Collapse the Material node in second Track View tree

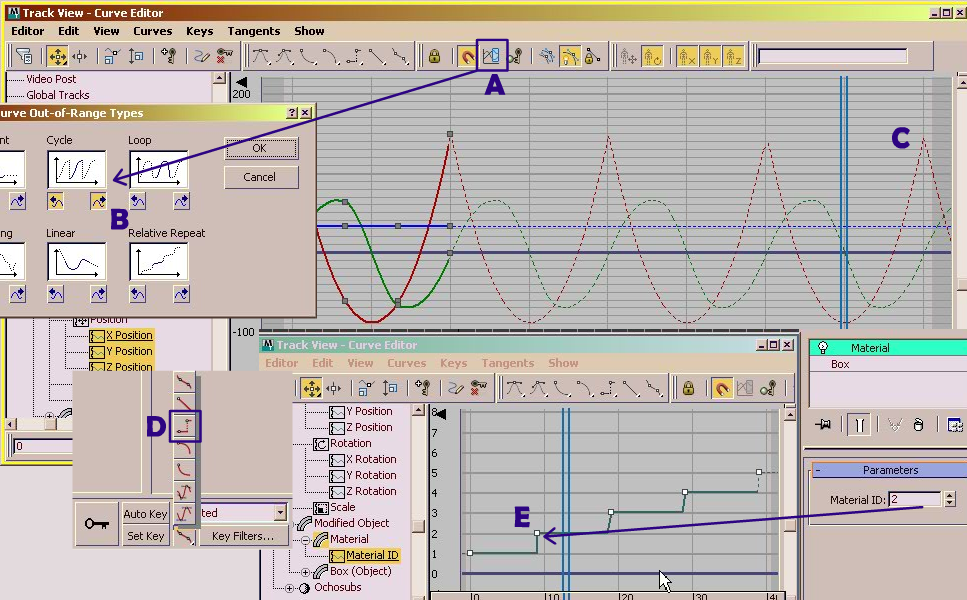305,540
